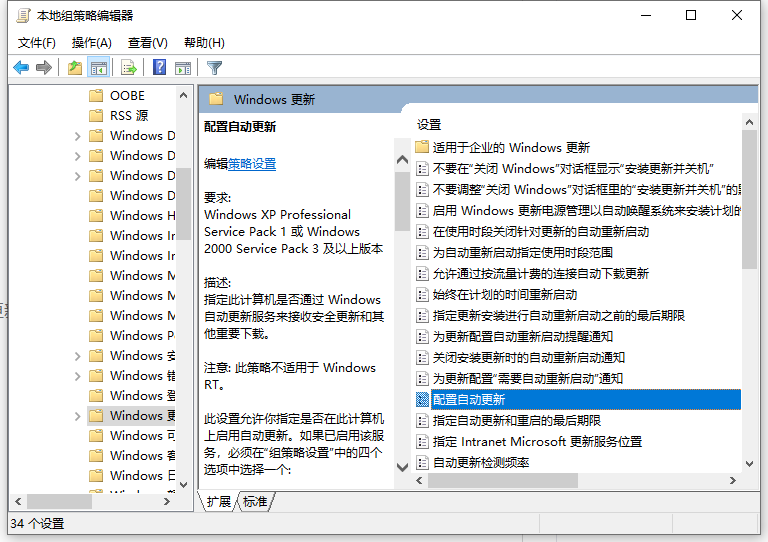768x542 pixels.
Task: Select 启用 Windows 更新电源管理 setting
Action: coord(586,211)
